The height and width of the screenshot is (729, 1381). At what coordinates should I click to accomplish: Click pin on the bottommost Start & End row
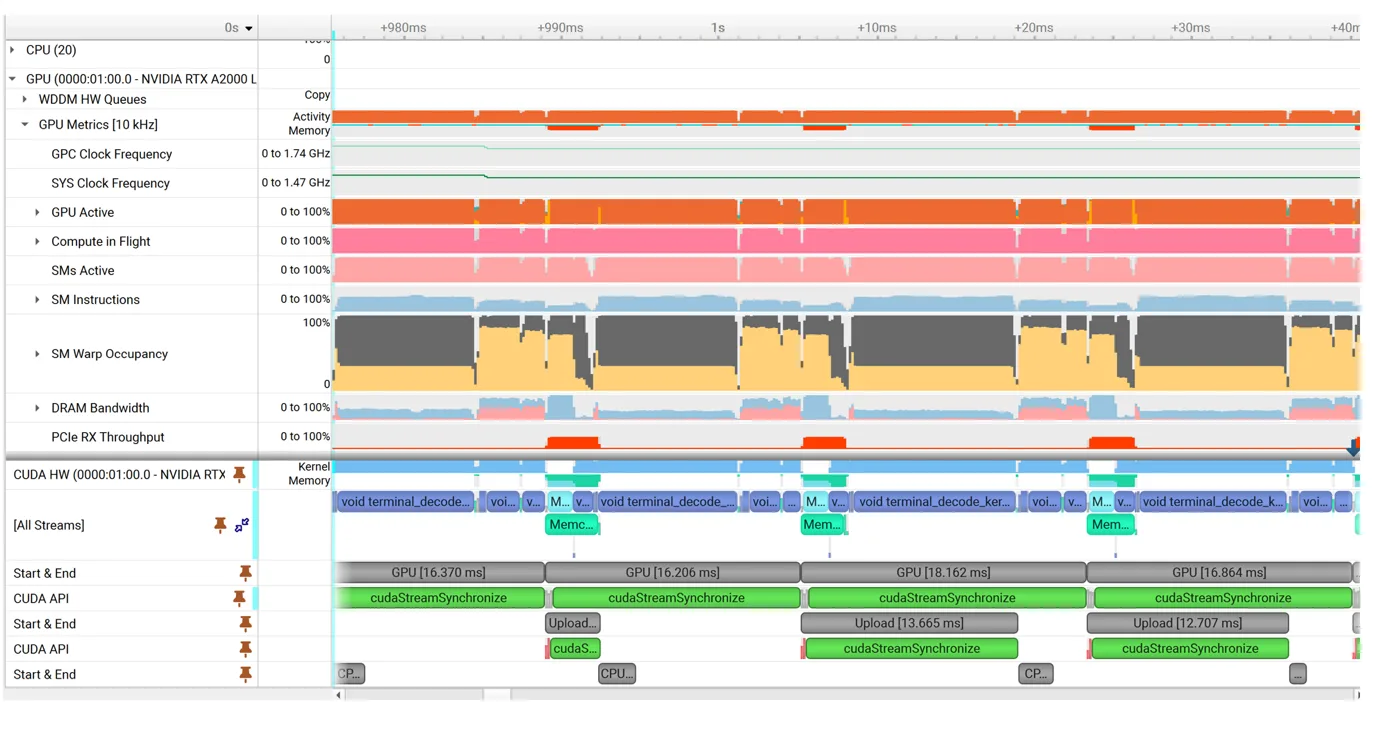245,674
